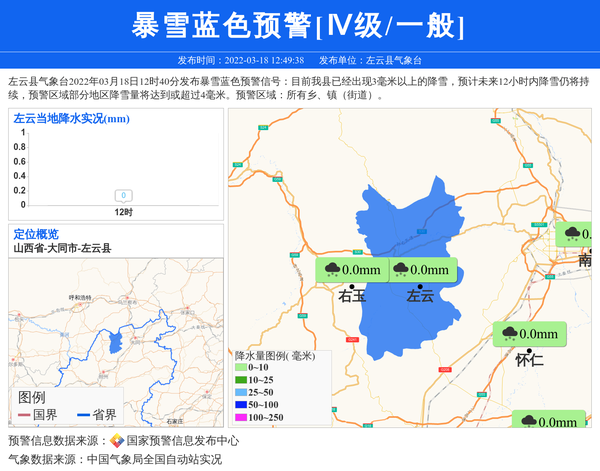The image size is (600, 471).
Task: Click the 中国气象局全国自动站实况 source text
Action: 154,459
